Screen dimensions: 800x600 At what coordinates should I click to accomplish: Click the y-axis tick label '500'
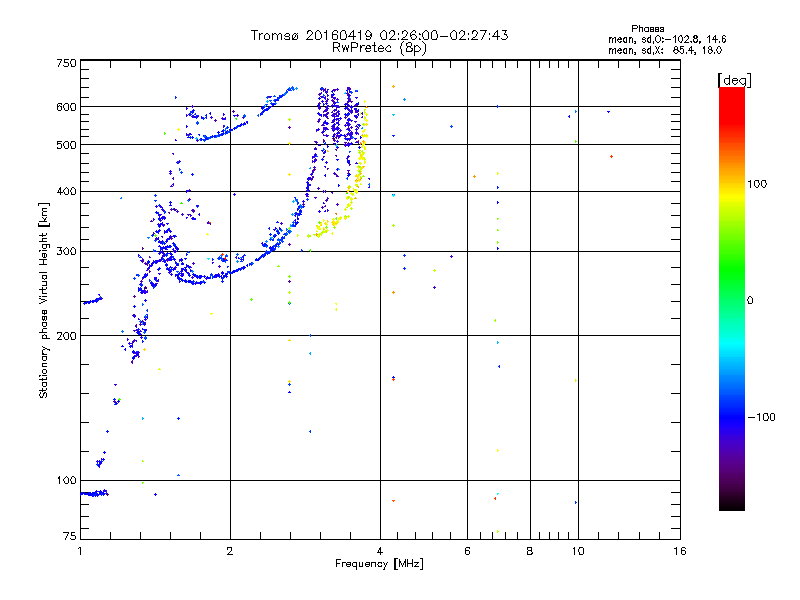(66, 145)
